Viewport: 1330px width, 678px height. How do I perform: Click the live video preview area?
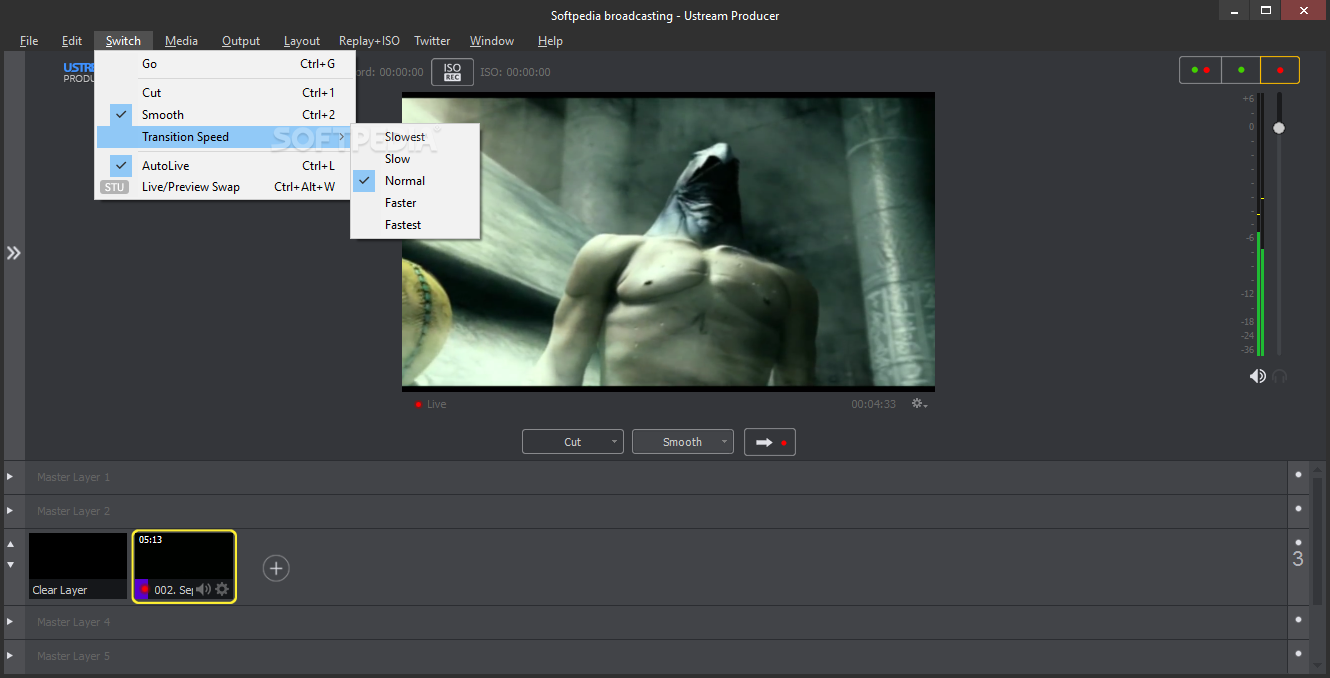(668, 241)
